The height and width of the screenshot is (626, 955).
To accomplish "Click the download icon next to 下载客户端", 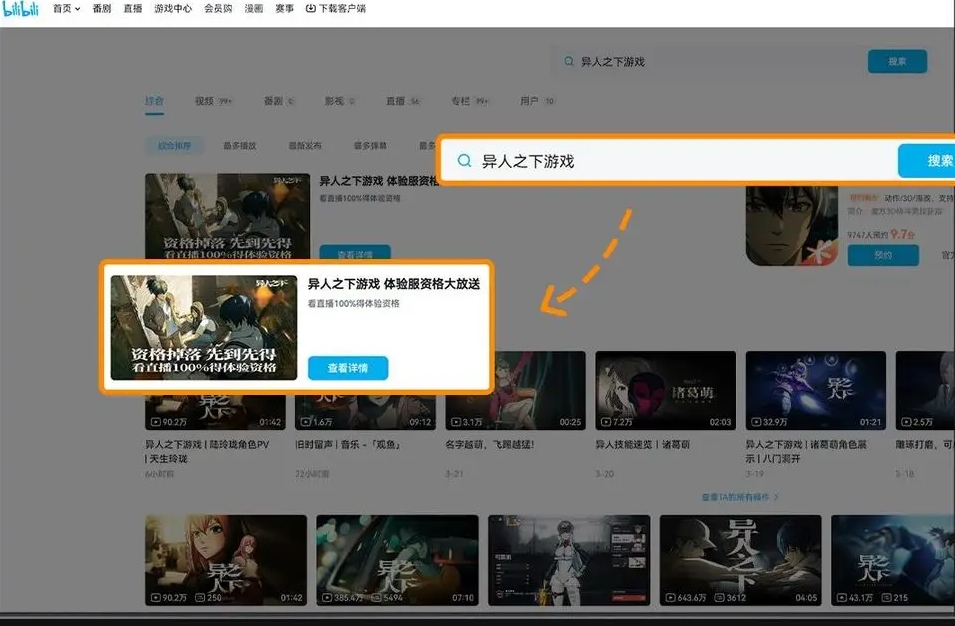I will point(310,9).
